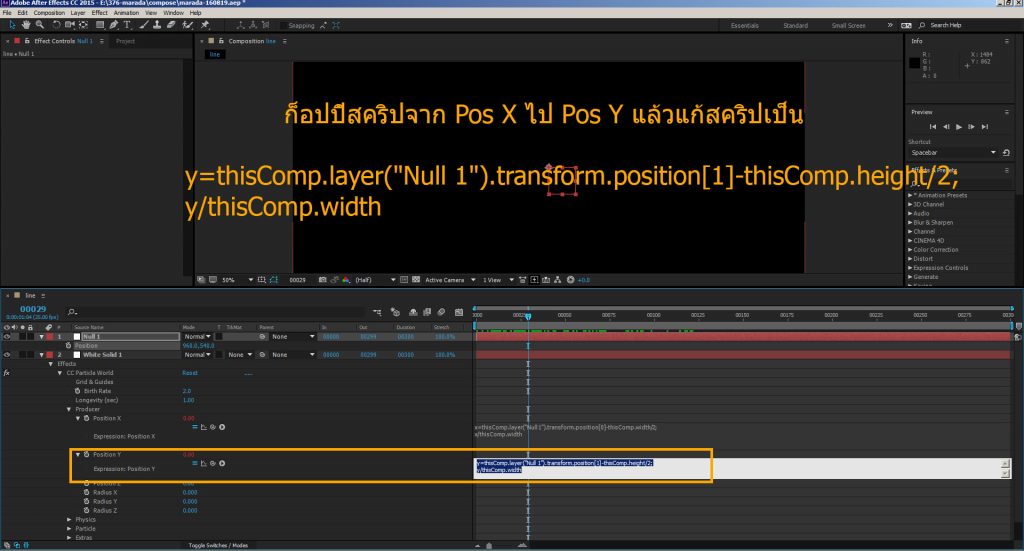Screen dimensions: 1024x551
Task: Click the Birth Rate stopwatch icon
Action: 87,391
